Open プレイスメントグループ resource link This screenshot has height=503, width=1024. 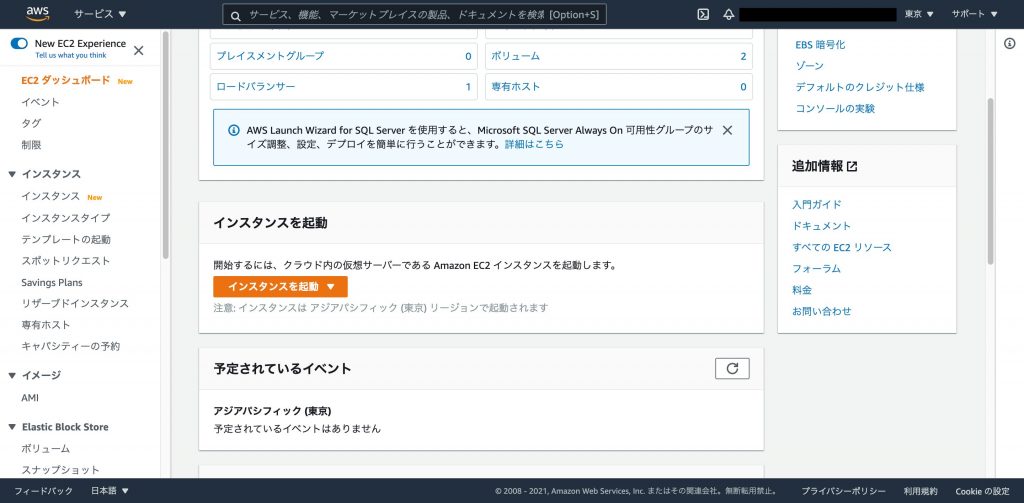coord(270,56)
